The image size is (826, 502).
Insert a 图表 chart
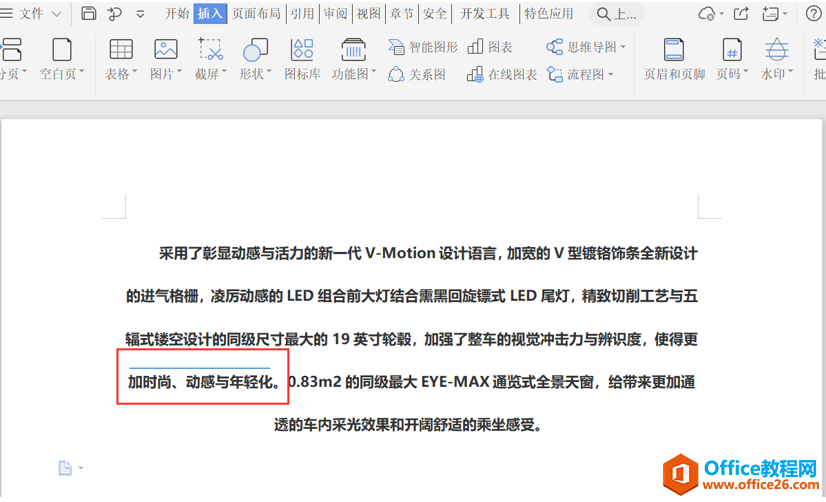point(489,47)
